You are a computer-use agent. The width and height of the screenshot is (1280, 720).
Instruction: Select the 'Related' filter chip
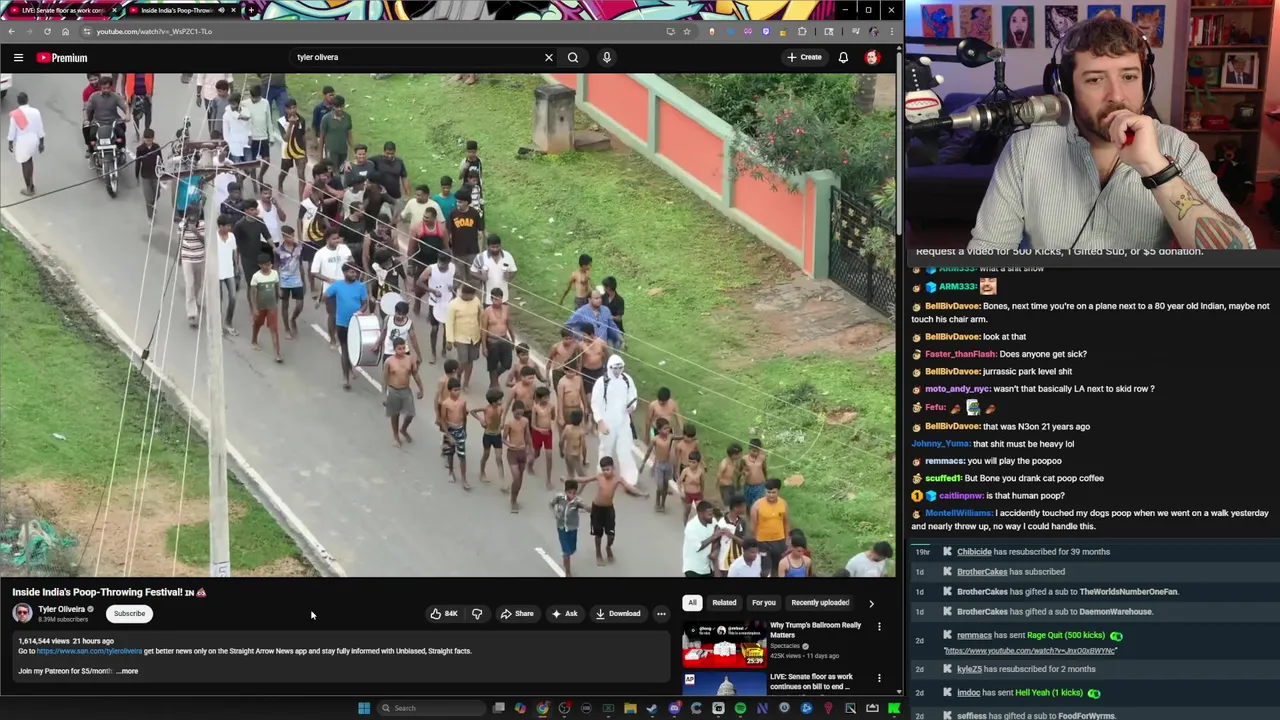pyautogui.click(x=724, y=603)
